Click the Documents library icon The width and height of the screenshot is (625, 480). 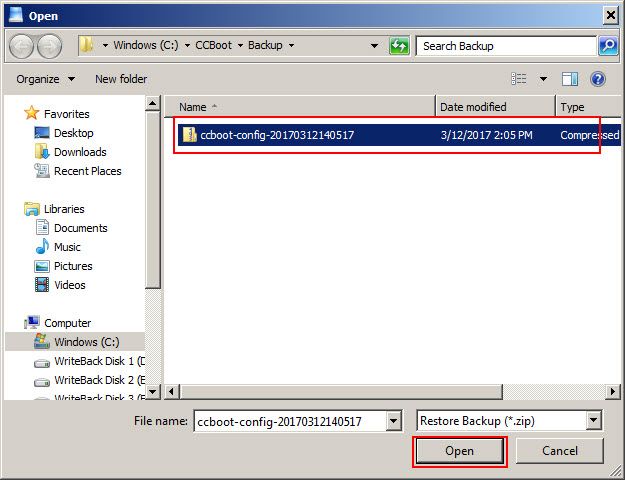42,228
